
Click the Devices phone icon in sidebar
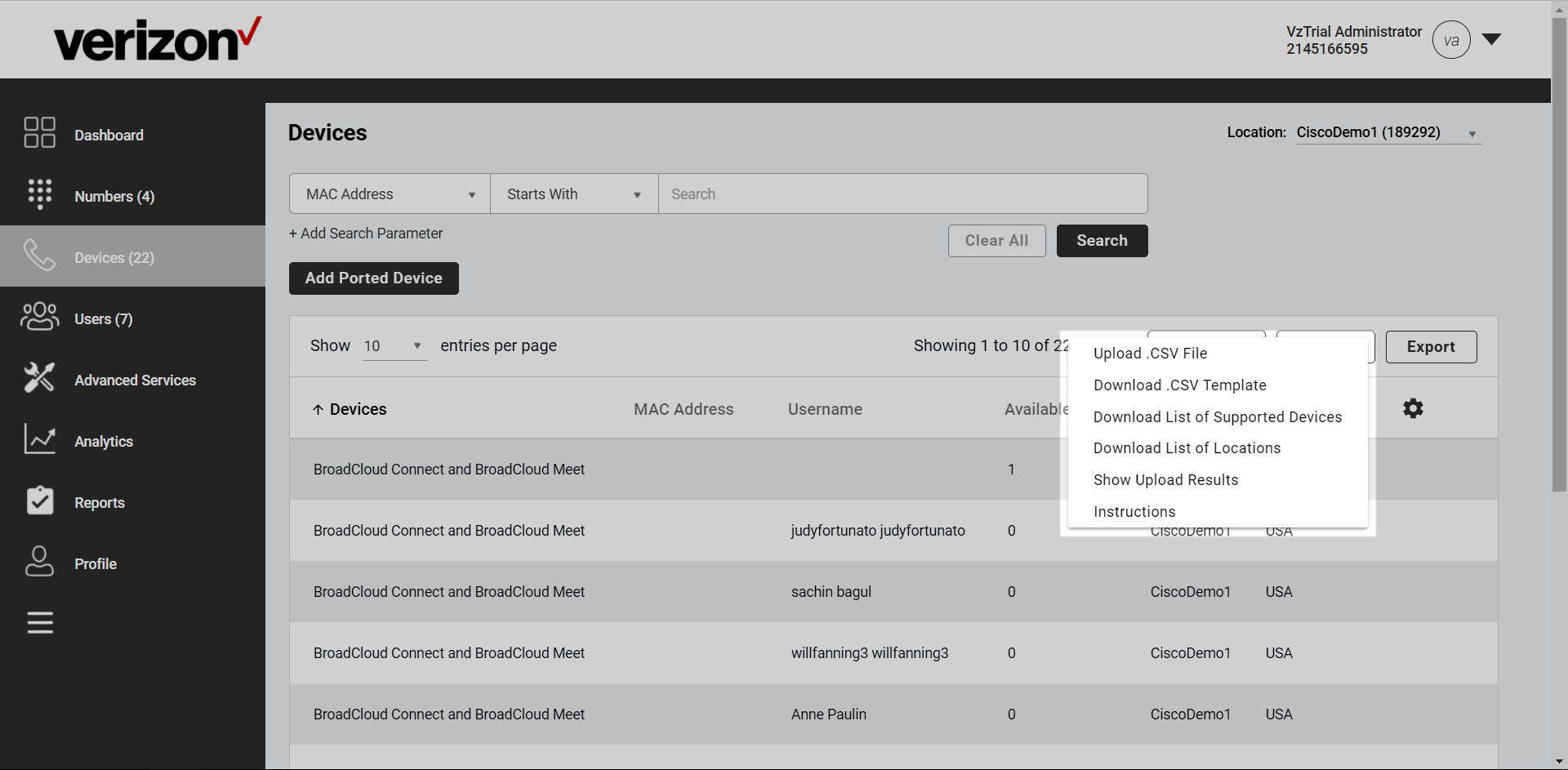tap(39, 256)
